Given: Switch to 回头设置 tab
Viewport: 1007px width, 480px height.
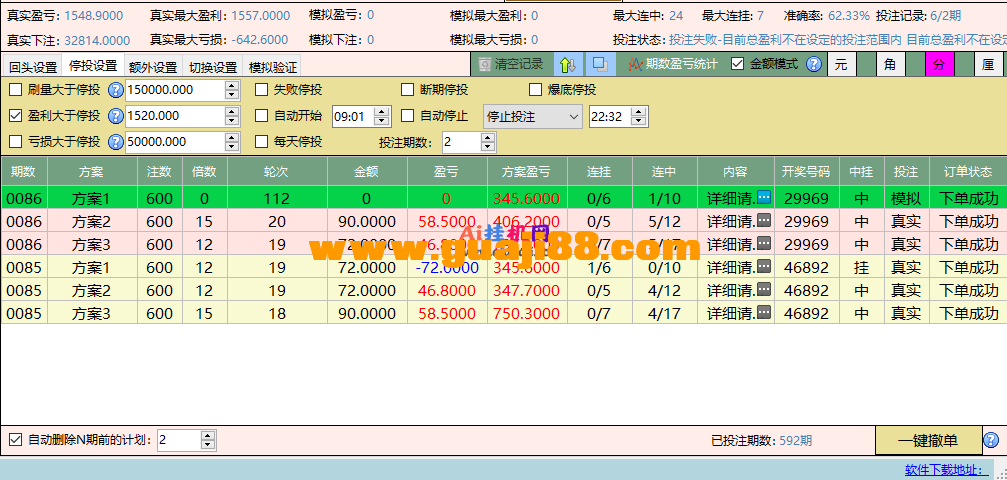Looking at the screenshot, I should (x=33, y=67).
